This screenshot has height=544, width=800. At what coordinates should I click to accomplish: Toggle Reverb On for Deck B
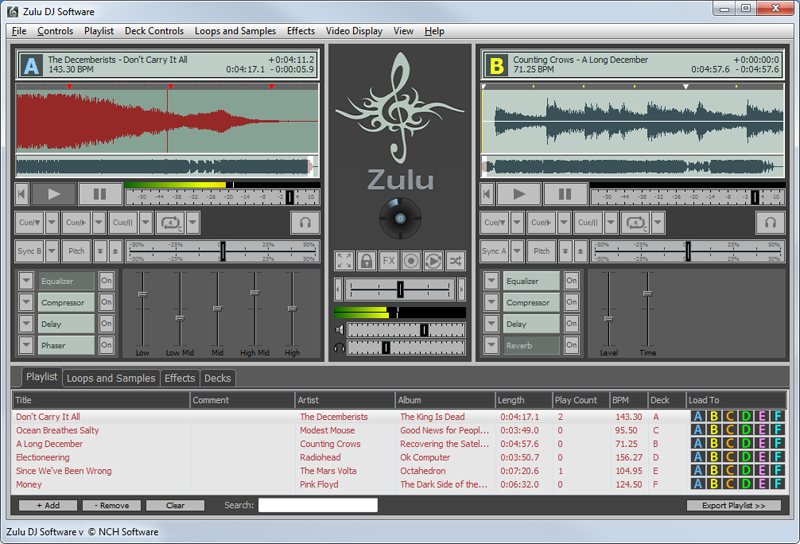coord(571,345)
